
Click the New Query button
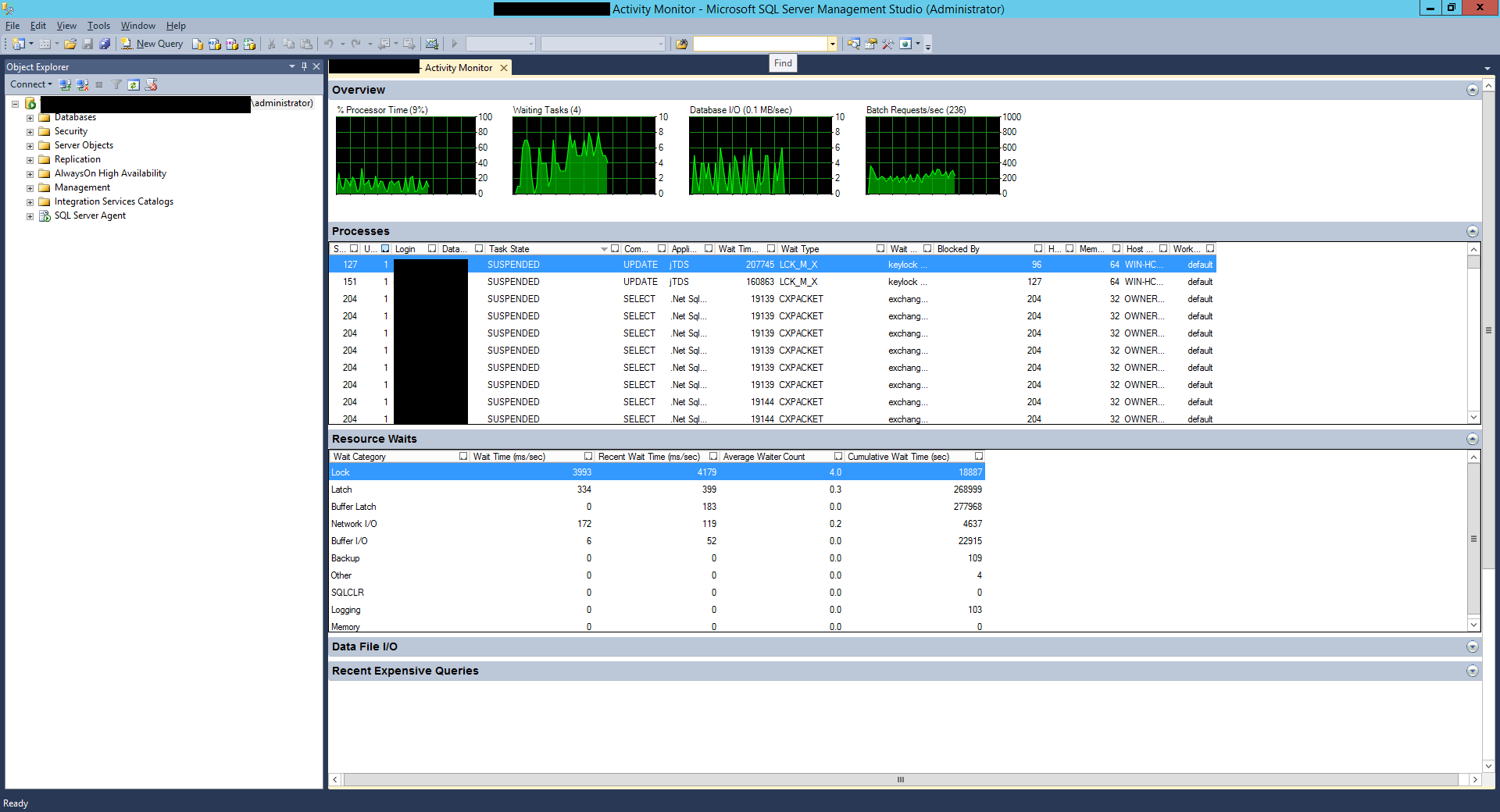tap(152, 44)
